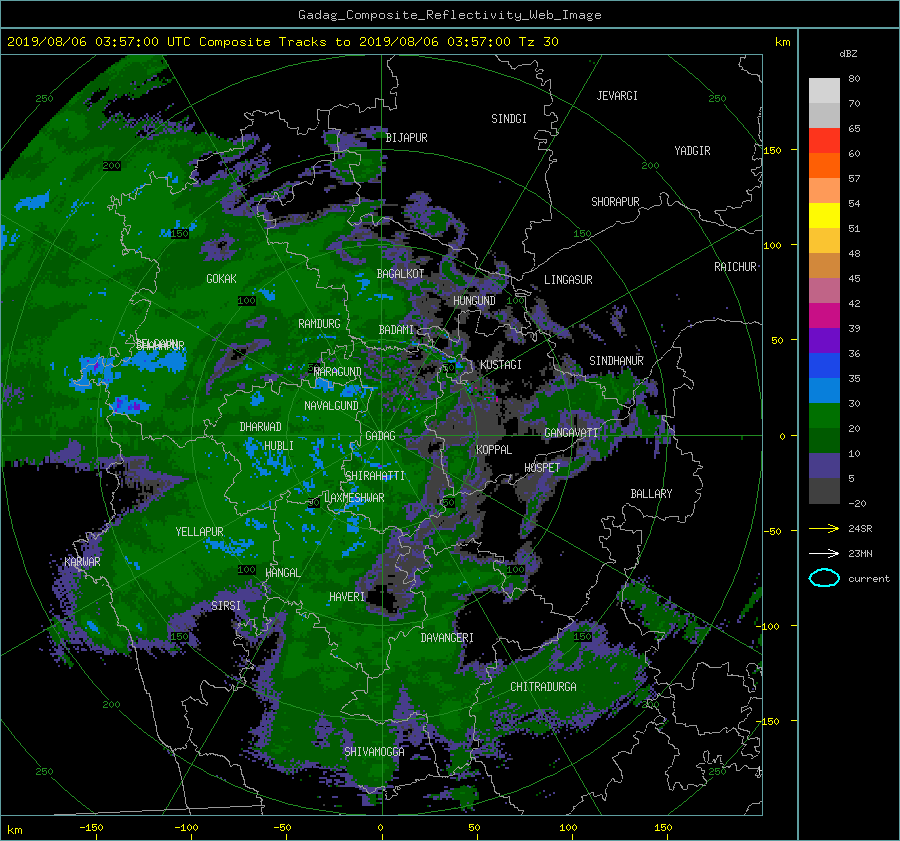Screen dimensions: 900x841
Task: Click the SINDHANUR city label
Action: (616, 361)
